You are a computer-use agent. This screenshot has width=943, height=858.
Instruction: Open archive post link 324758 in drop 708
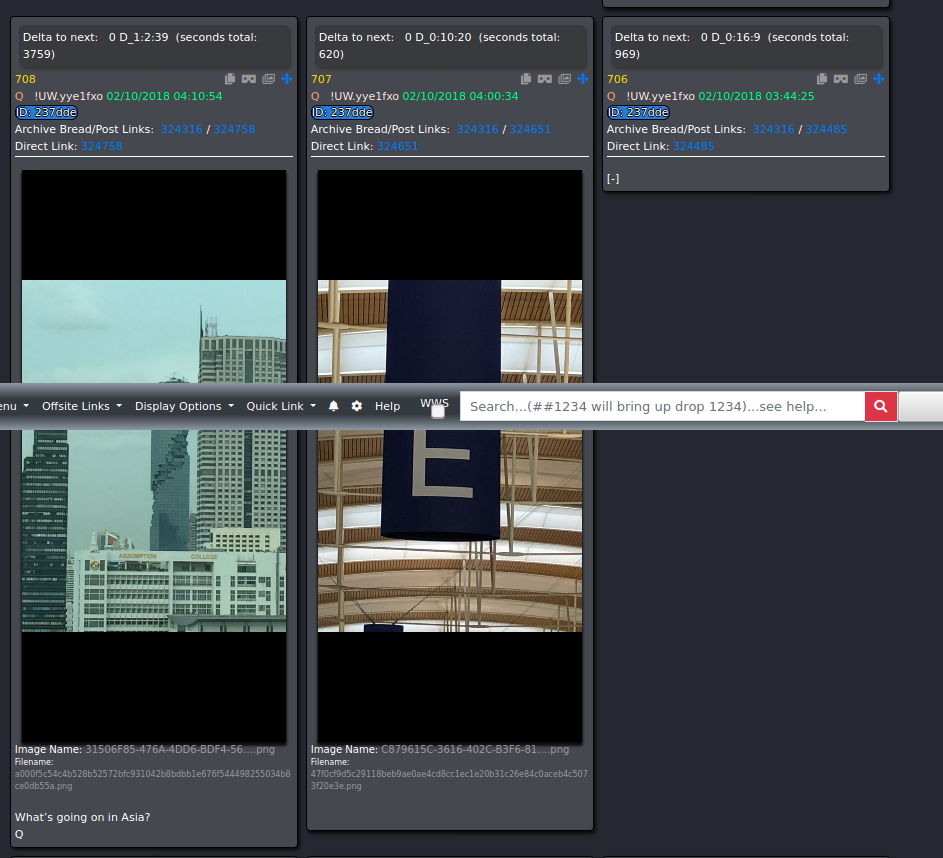235,129
